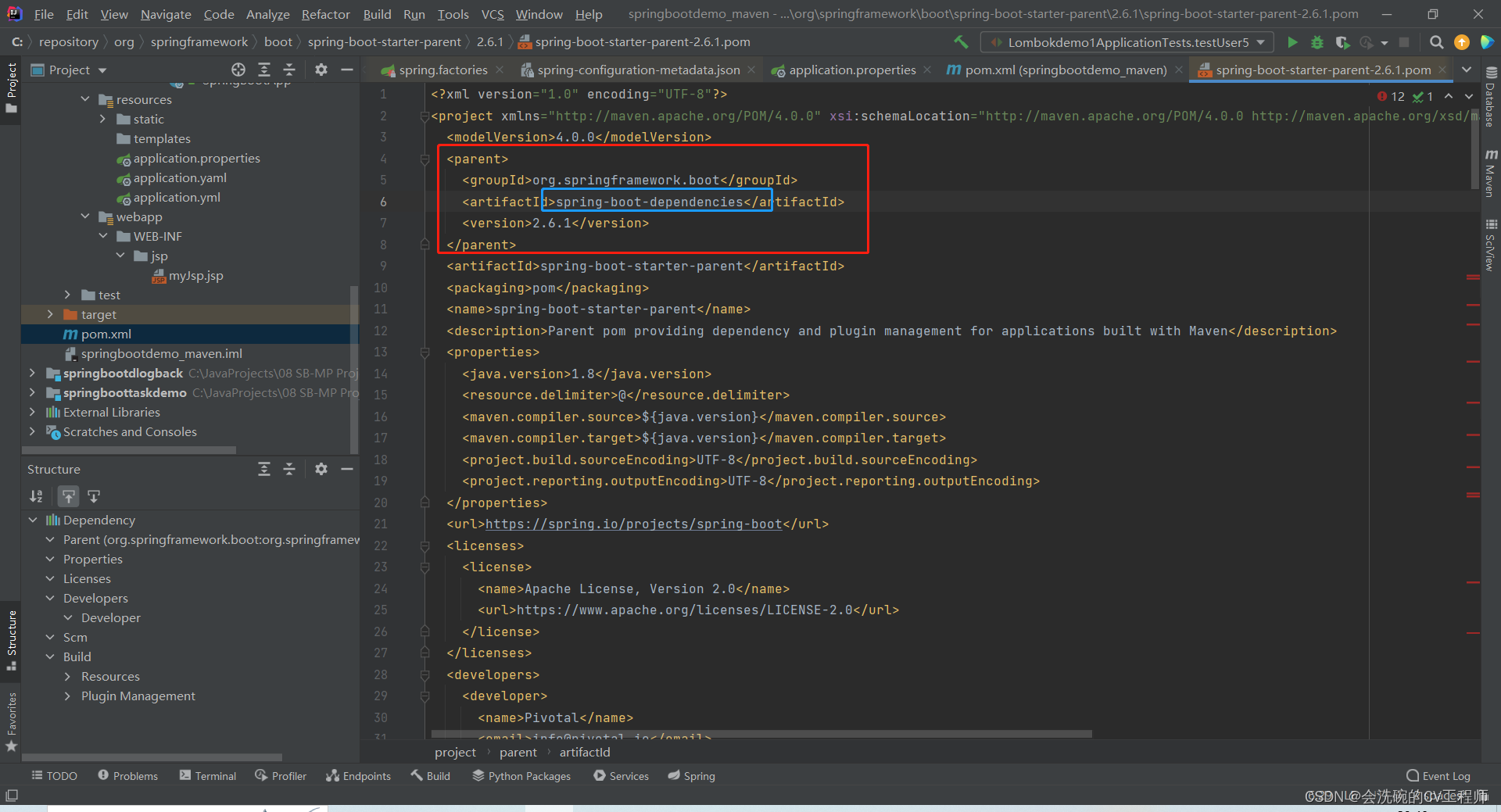This screenshot has width=1501, height=812.
Task: Open the SciView side panel
Action: pos(1491,245)
